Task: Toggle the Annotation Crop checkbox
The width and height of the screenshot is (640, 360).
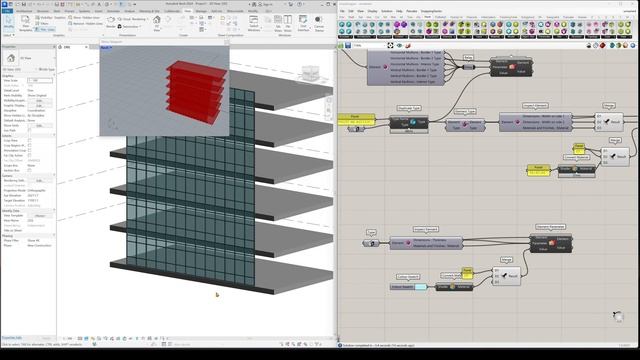Action: click(x=29, y=150)
